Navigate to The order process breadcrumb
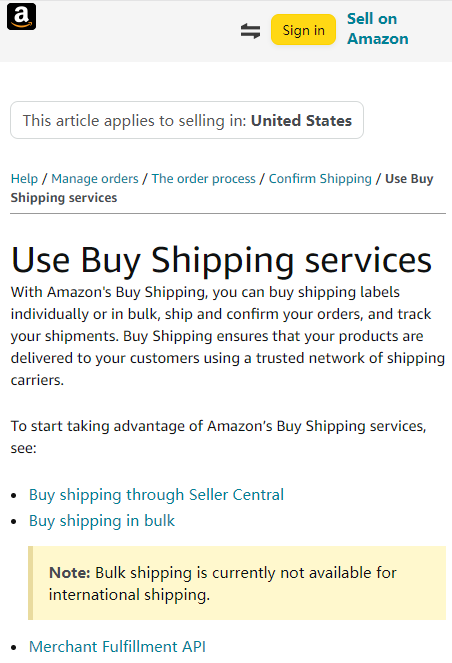Screen dimensions: 452x663 203,178
